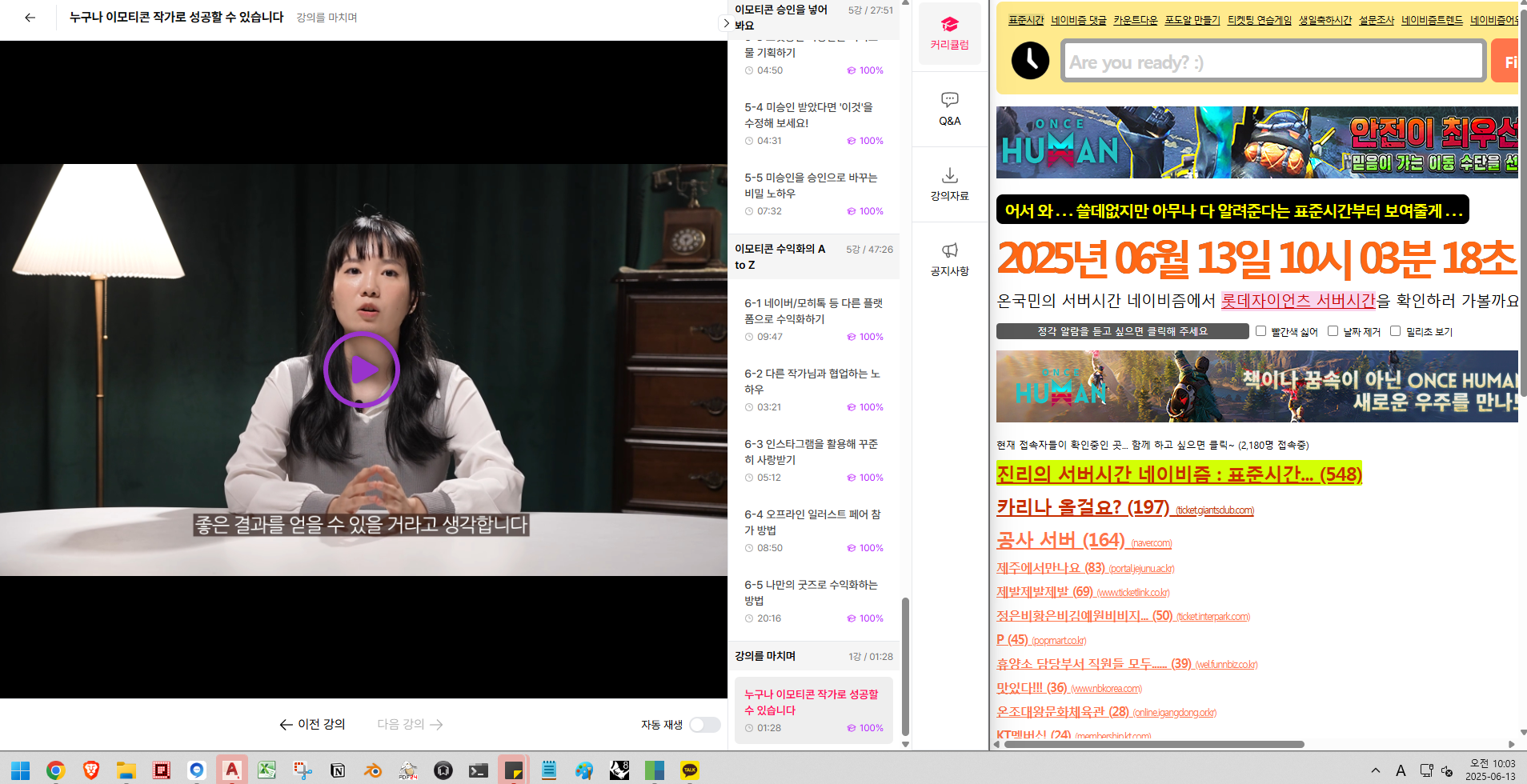
Task: Open the terminal from the taskbar
Action: (478, 770)
